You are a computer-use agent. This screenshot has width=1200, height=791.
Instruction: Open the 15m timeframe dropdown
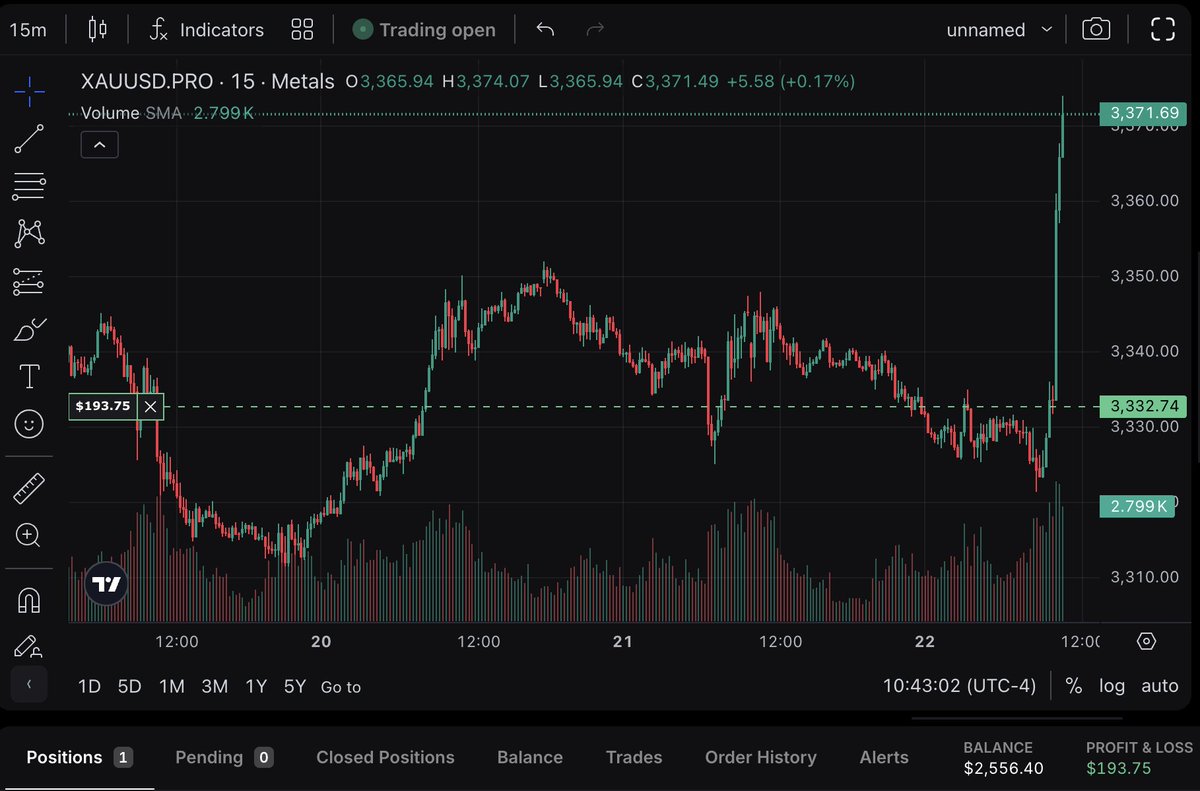tap(28, 29)
